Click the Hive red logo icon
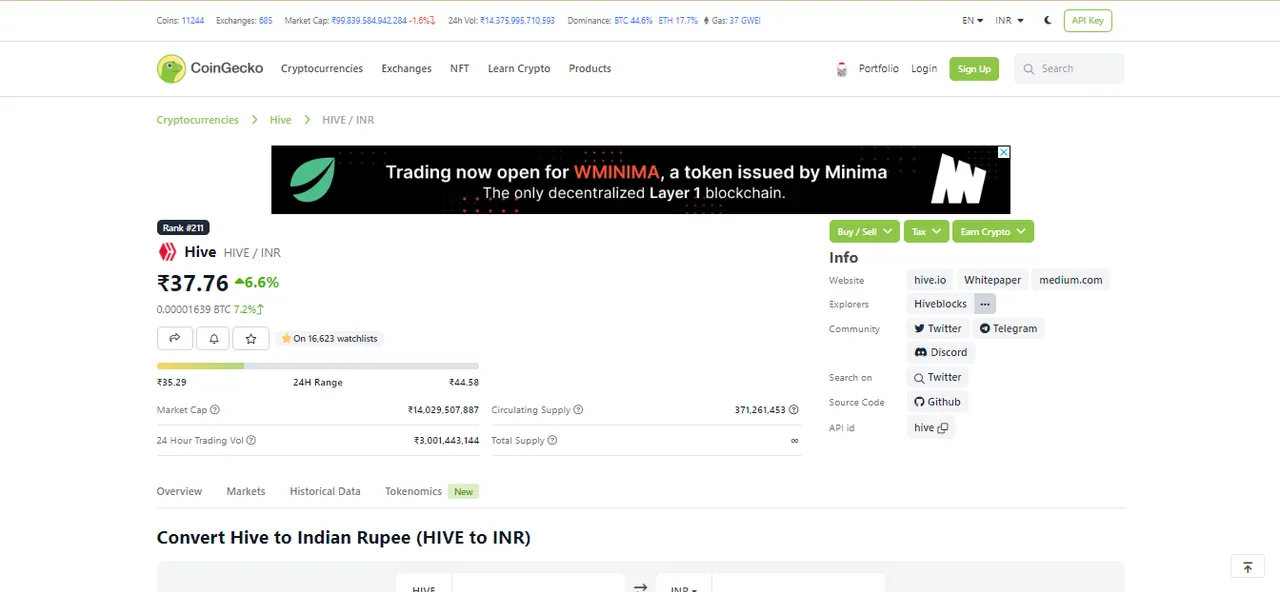 click(x=167, y=252)
